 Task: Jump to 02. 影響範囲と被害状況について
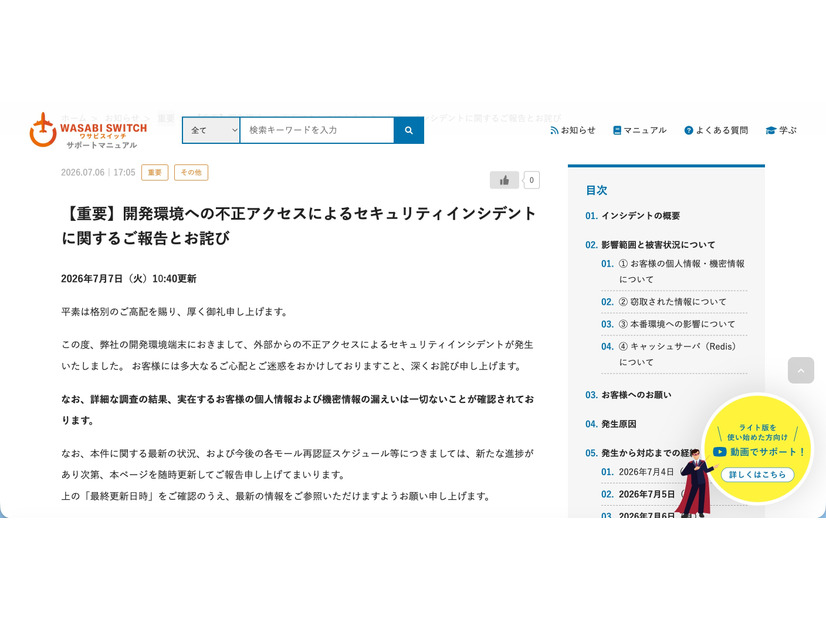(650, 245)
